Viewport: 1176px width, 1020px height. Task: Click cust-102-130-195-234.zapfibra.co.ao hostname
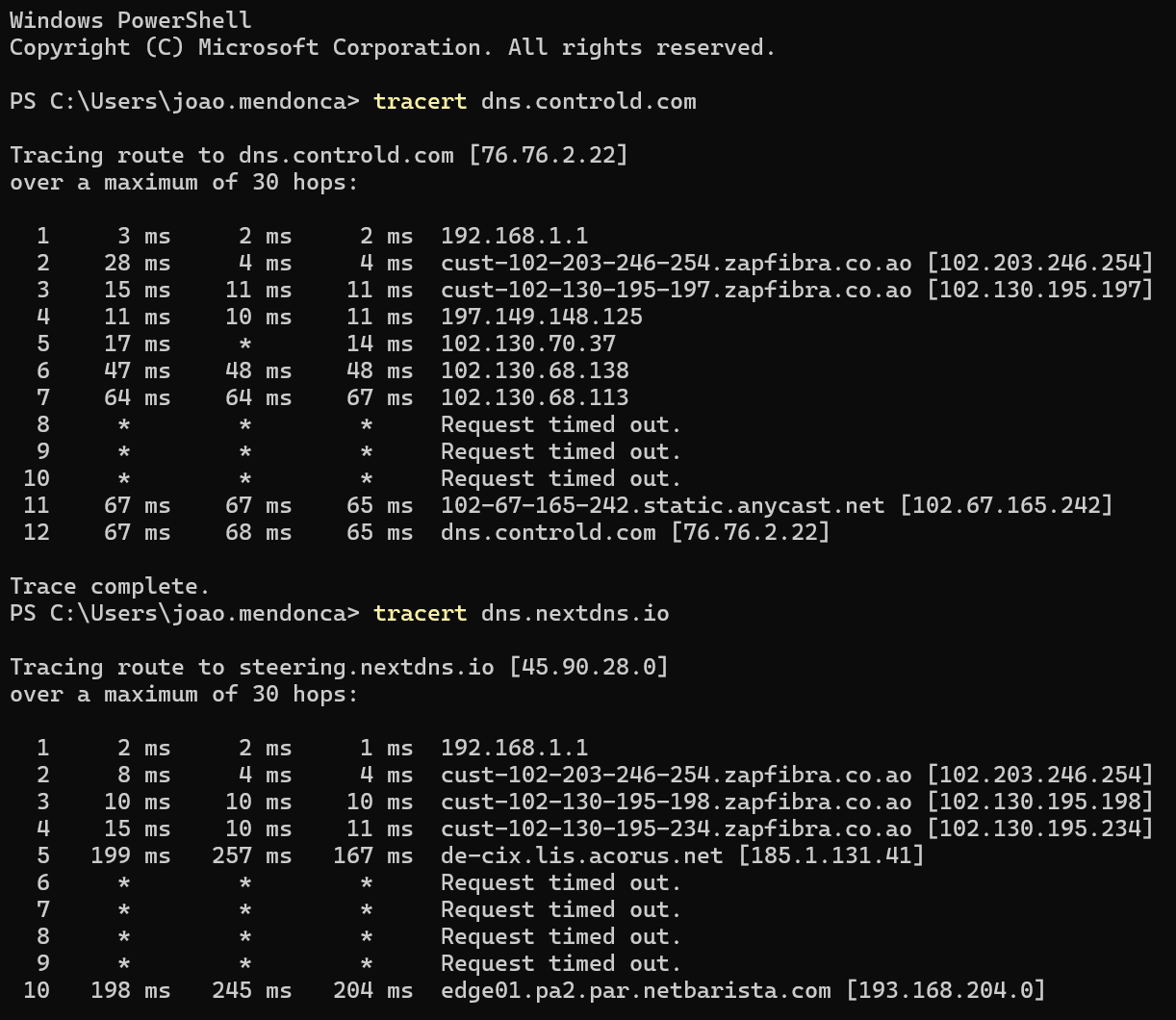pos(677,829)
